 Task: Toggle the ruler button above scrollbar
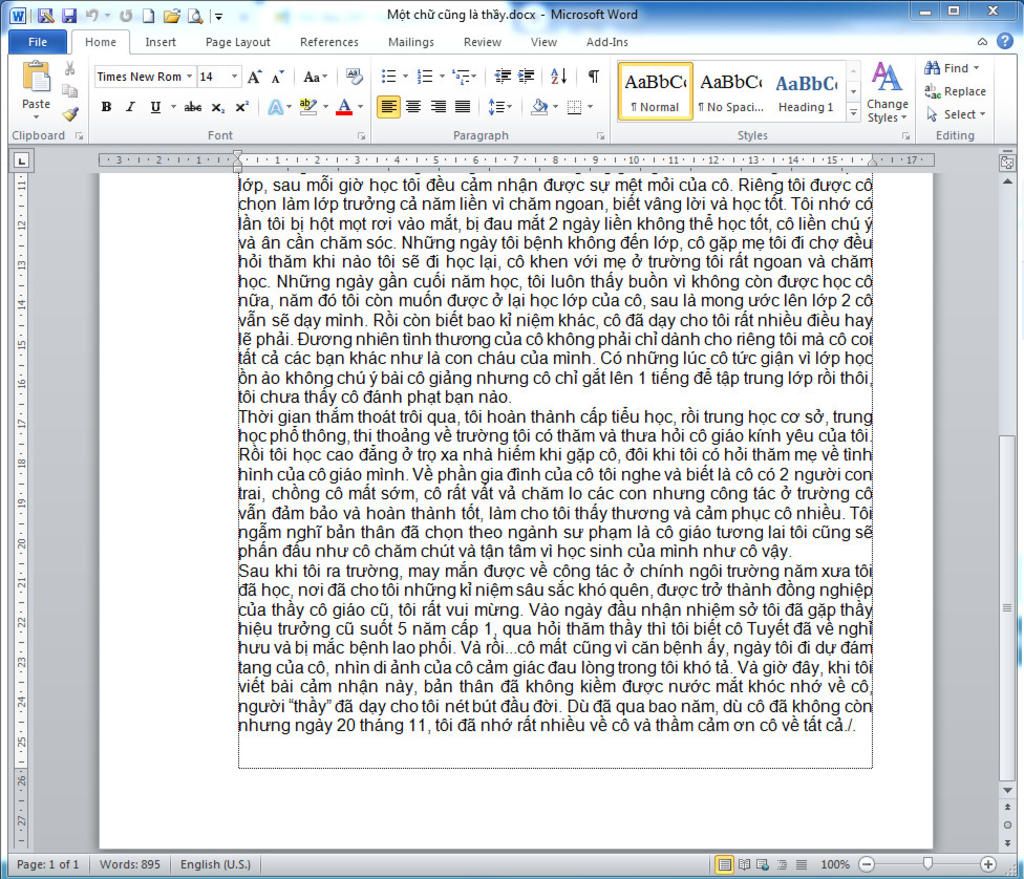click(x=1007, y=162)
